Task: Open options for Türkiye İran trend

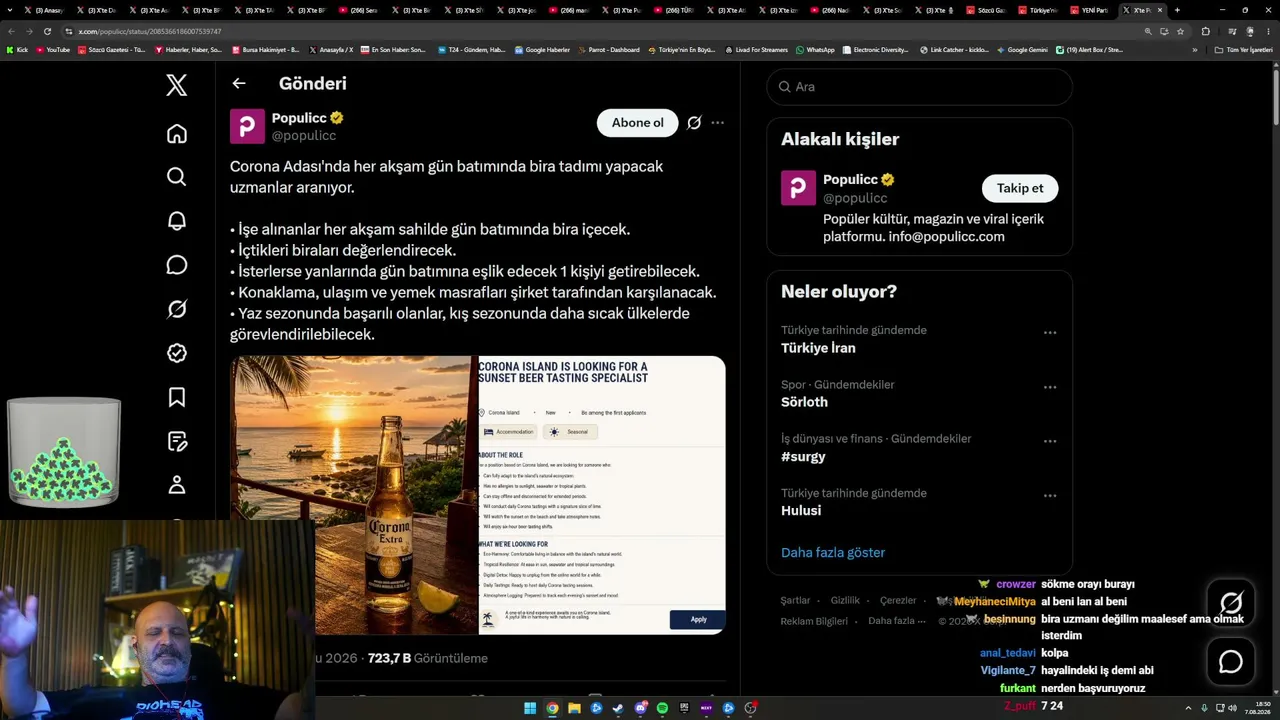Action: pos(1050,332)
